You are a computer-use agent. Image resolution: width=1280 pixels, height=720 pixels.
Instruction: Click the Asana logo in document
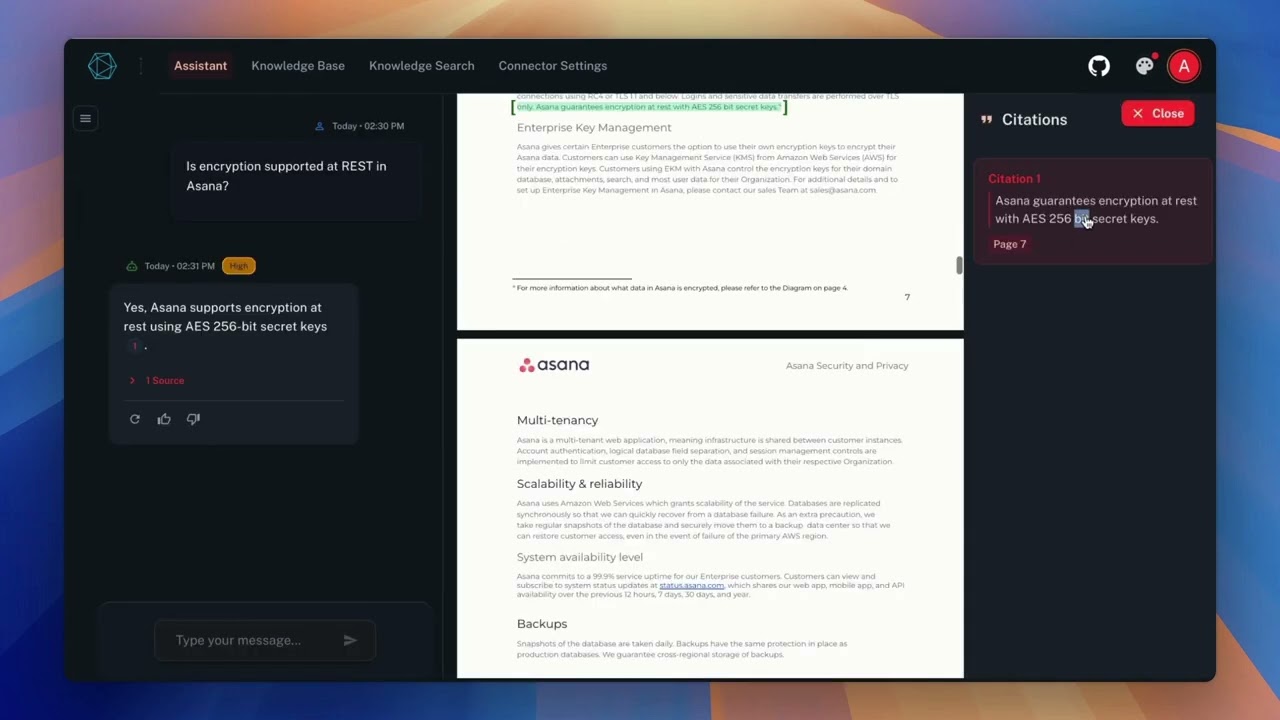(x=554, y=365)
